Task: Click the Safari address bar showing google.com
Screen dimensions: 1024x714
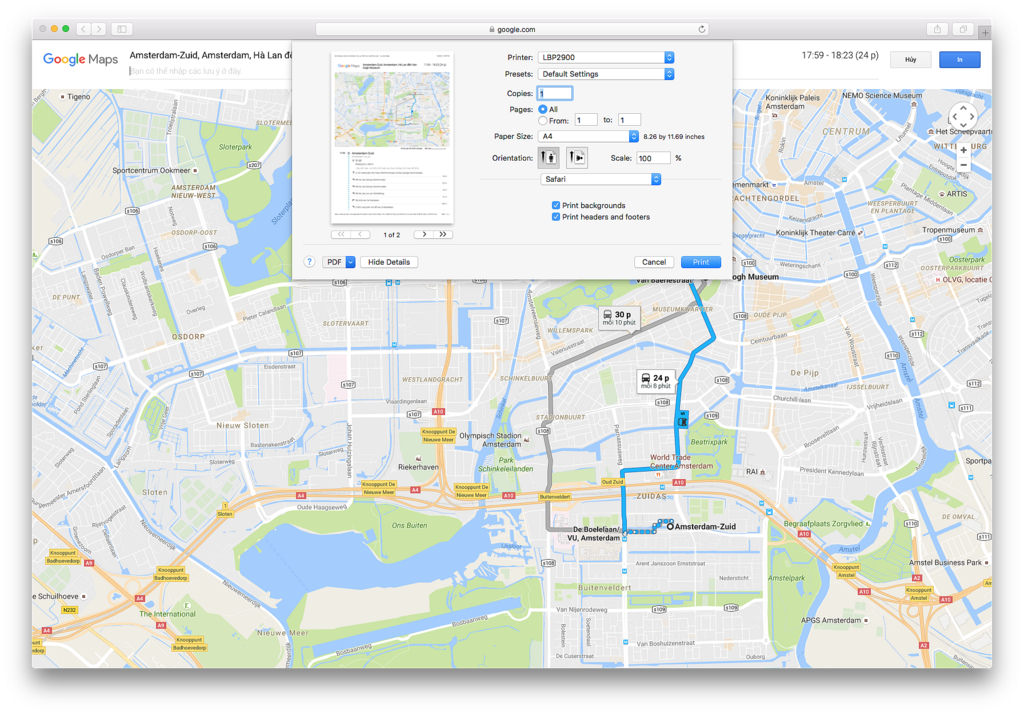Action: 512,29
